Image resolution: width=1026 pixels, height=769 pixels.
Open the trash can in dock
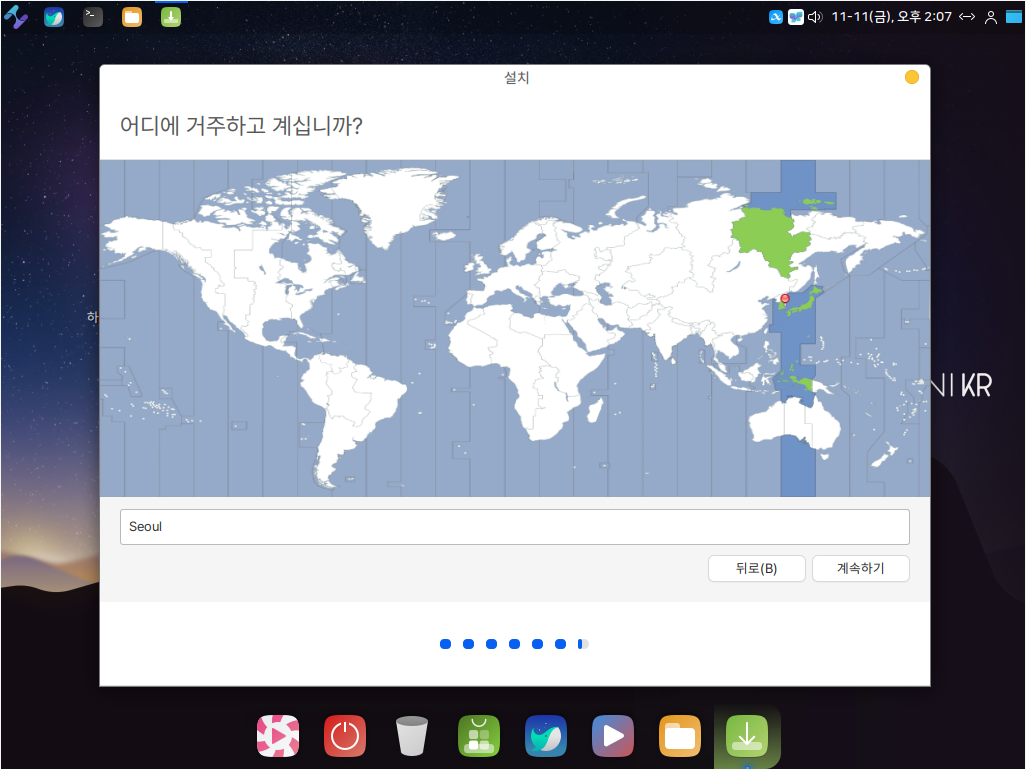click(412, 736)
